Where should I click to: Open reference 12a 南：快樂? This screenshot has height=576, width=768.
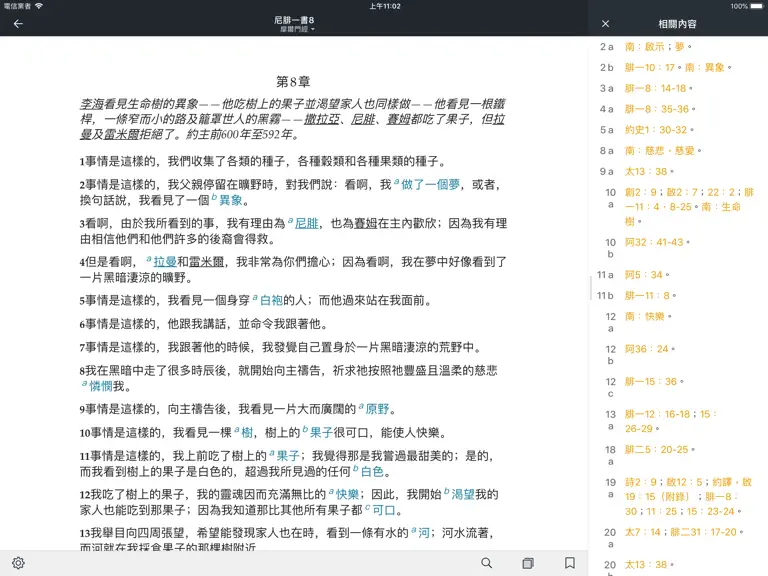(648, 317)
